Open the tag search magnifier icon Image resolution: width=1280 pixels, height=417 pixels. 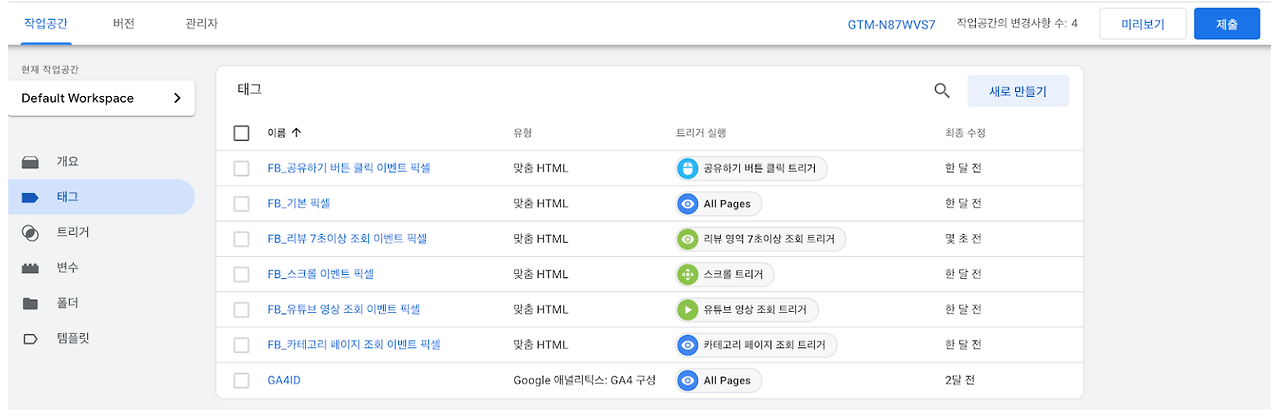pos(941,90)
